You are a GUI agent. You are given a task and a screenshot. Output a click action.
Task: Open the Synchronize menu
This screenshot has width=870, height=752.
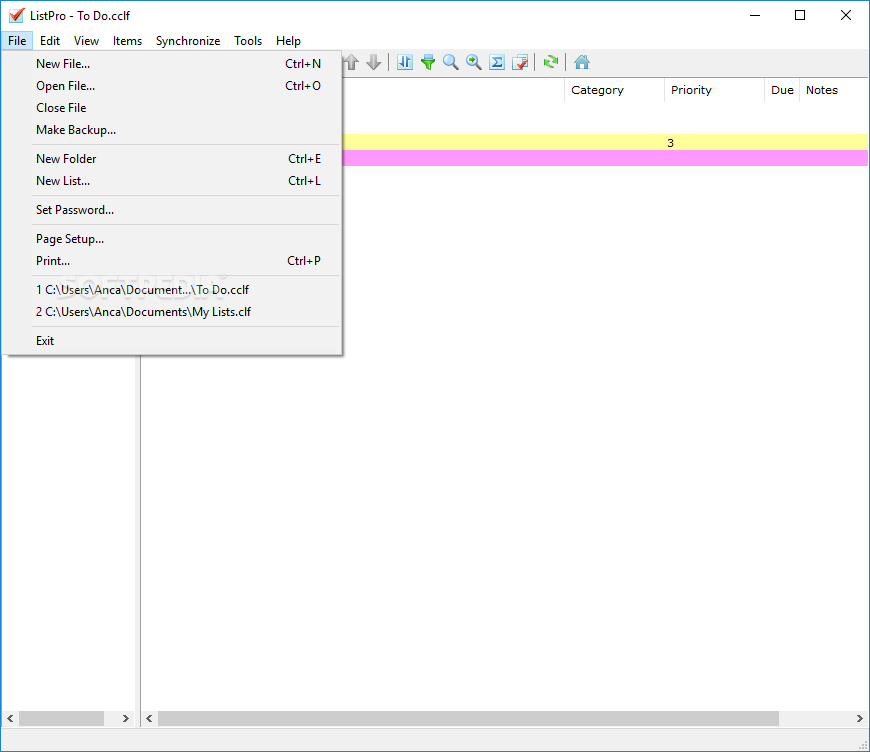[188, 41]
